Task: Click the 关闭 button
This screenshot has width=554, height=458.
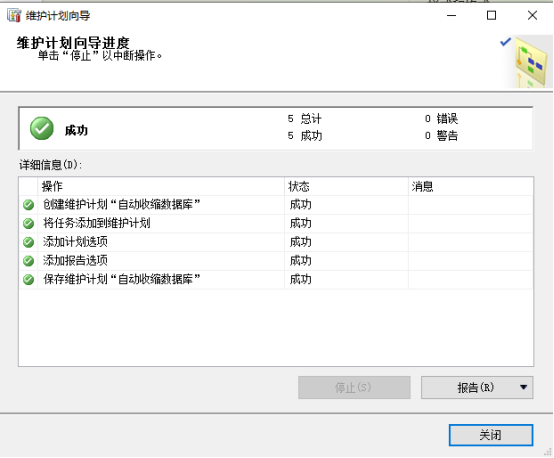Action: click(491, 435)
